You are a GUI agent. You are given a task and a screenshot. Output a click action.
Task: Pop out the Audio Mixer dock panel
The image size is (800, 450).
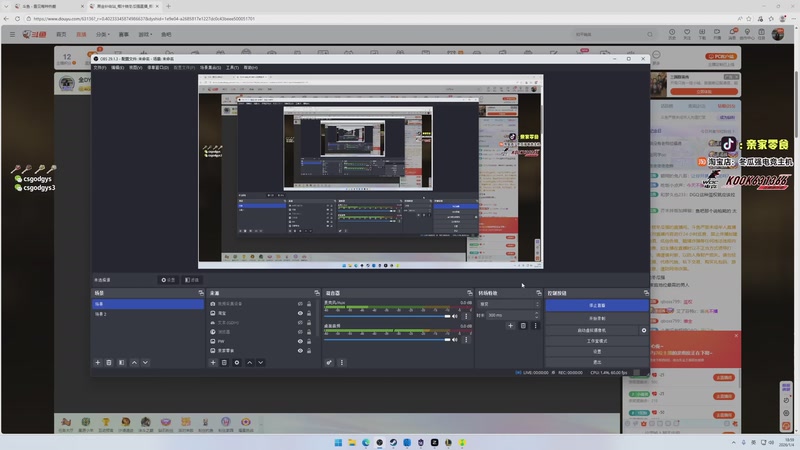pos(470,293)
